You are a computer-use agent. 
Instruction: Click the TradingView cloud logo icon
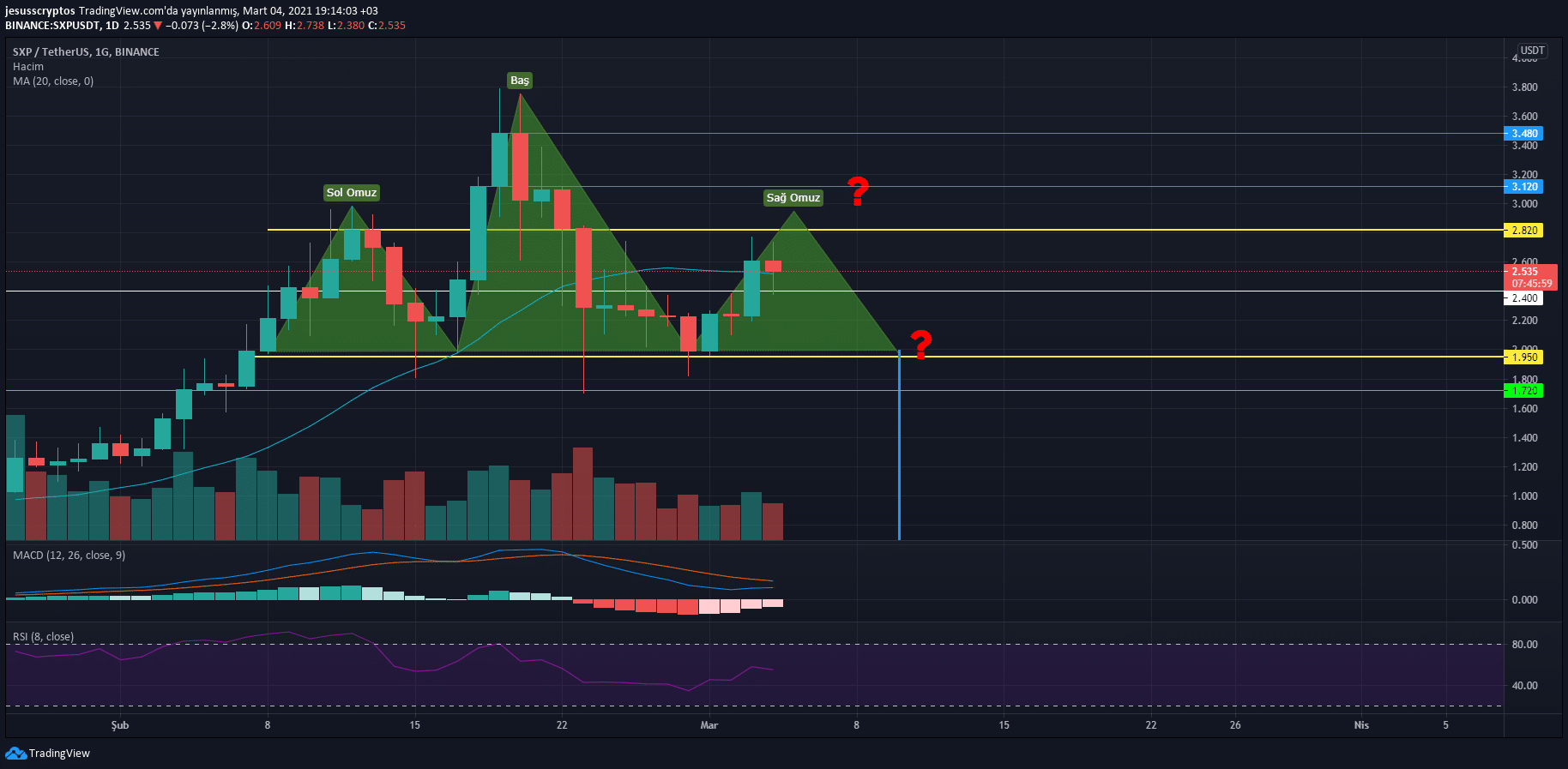click(15, 753)
